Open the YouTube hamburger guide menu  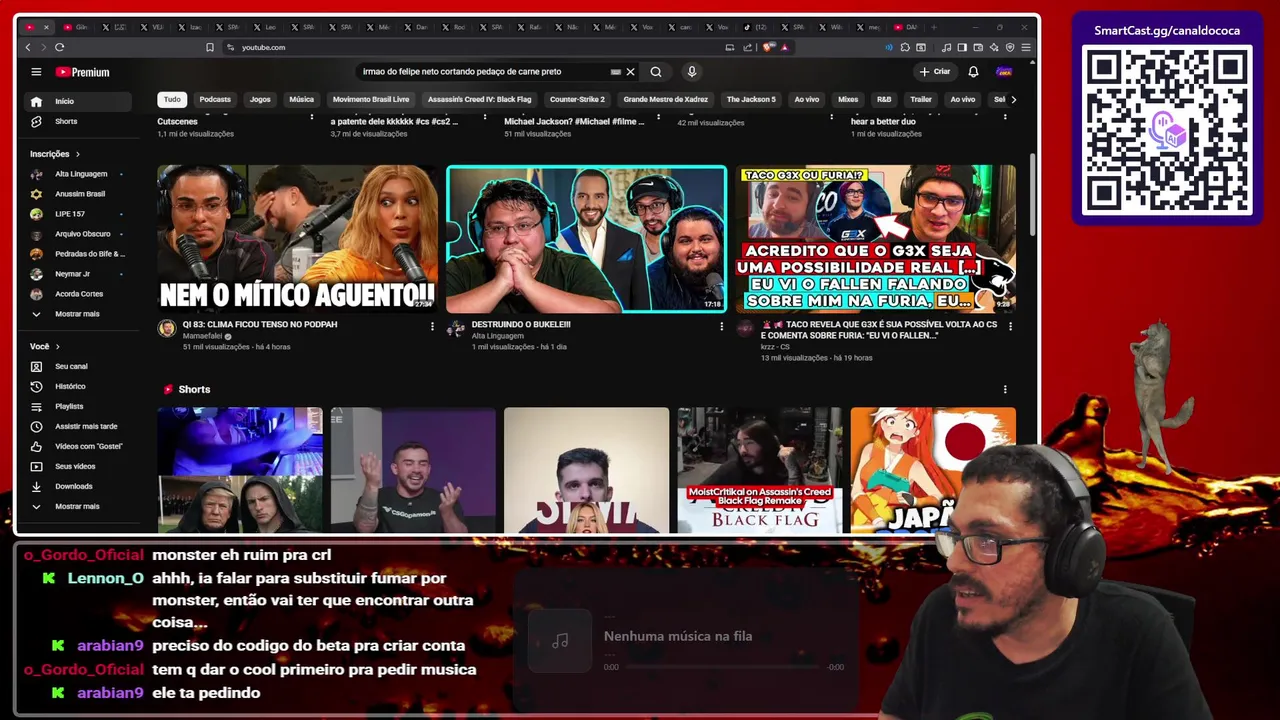pyautogui.click(x=36, y=72)
